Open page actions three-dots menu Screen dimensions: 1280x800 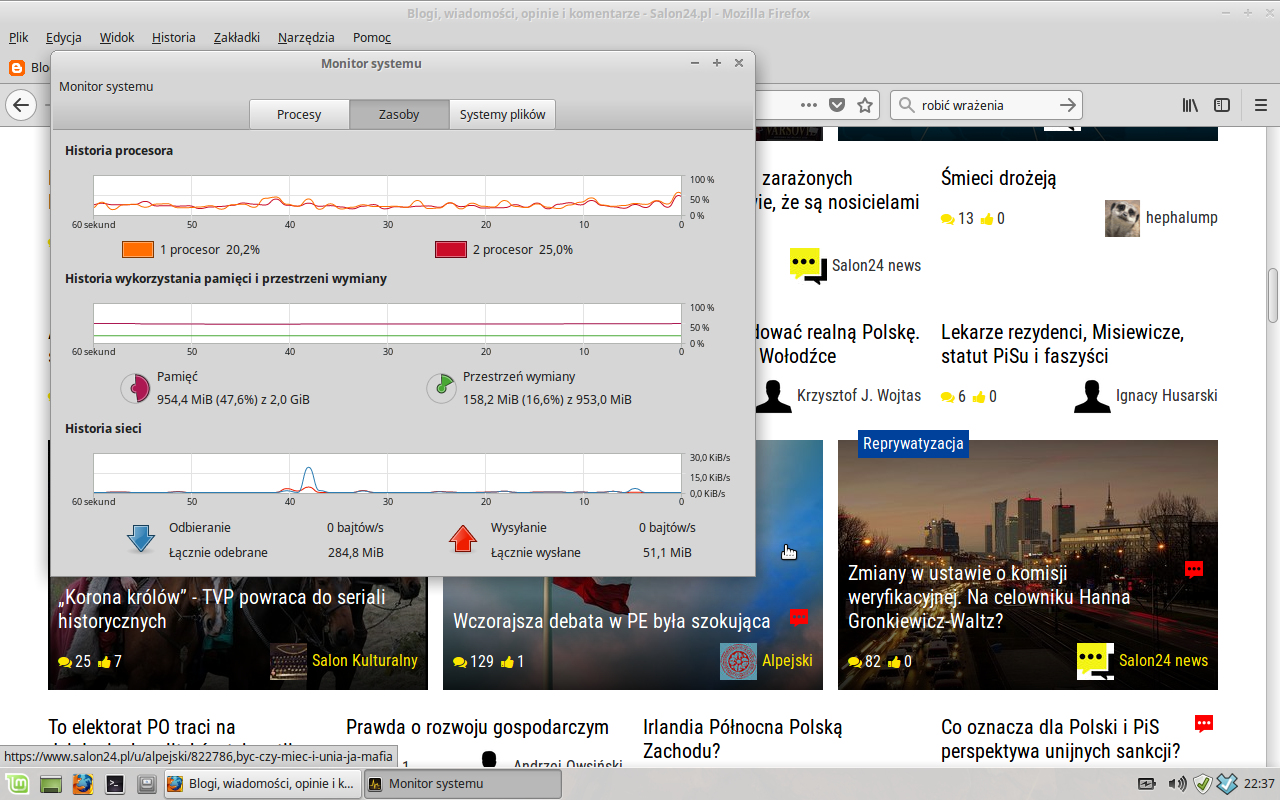tap(809, 105)
